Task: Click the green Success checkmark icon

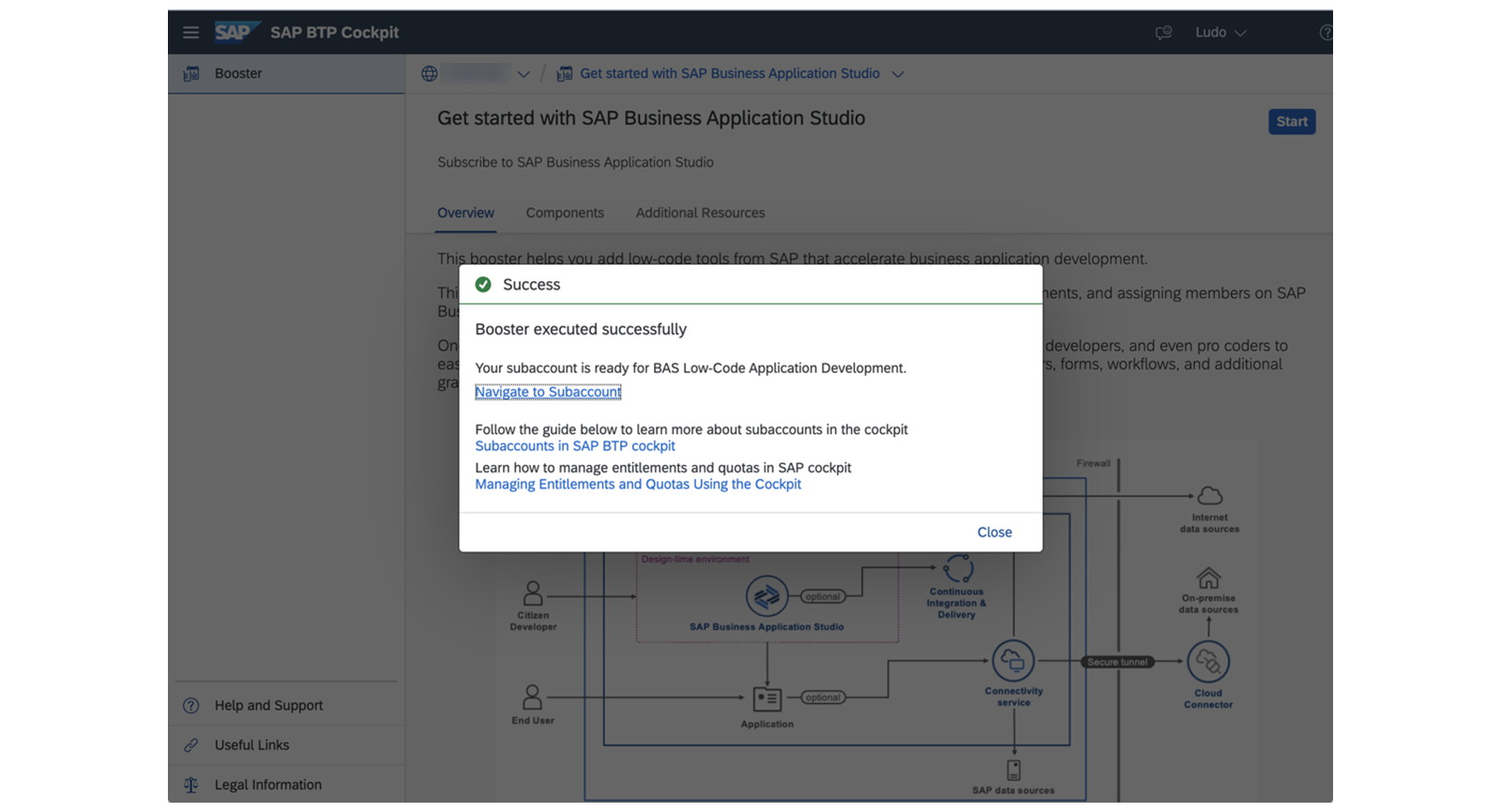Action: pyautogui.click(x=483, y=284)
